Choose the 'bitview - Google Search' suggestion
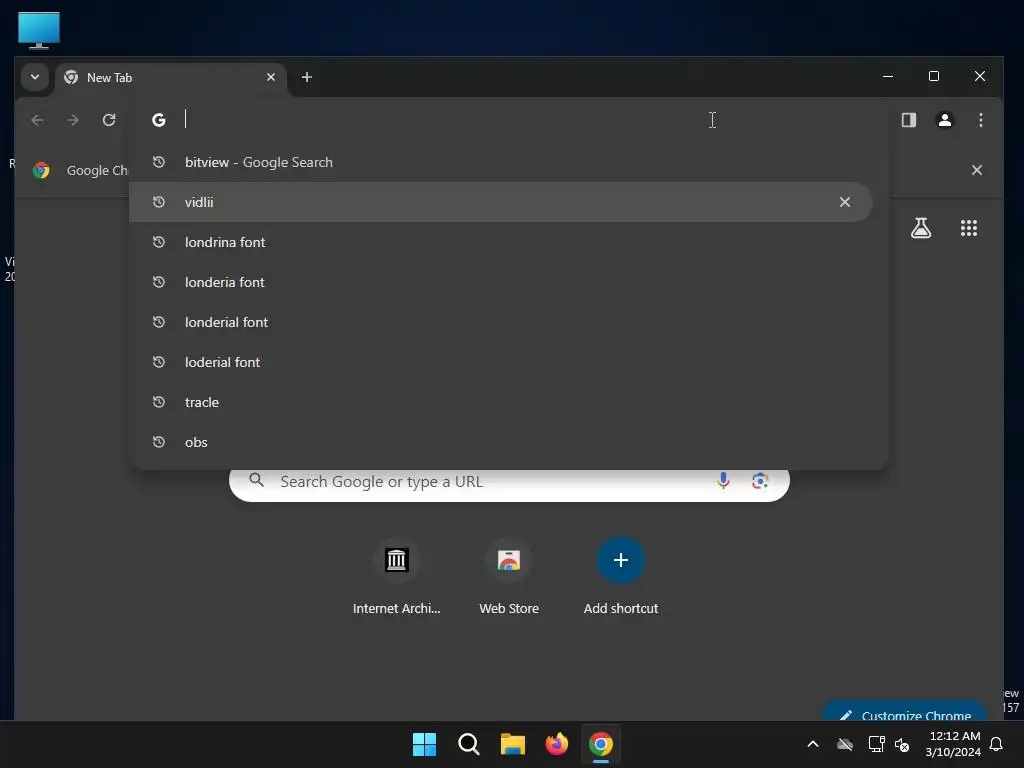This screenshot has width=1024, height=768. (x=501, y=162)
